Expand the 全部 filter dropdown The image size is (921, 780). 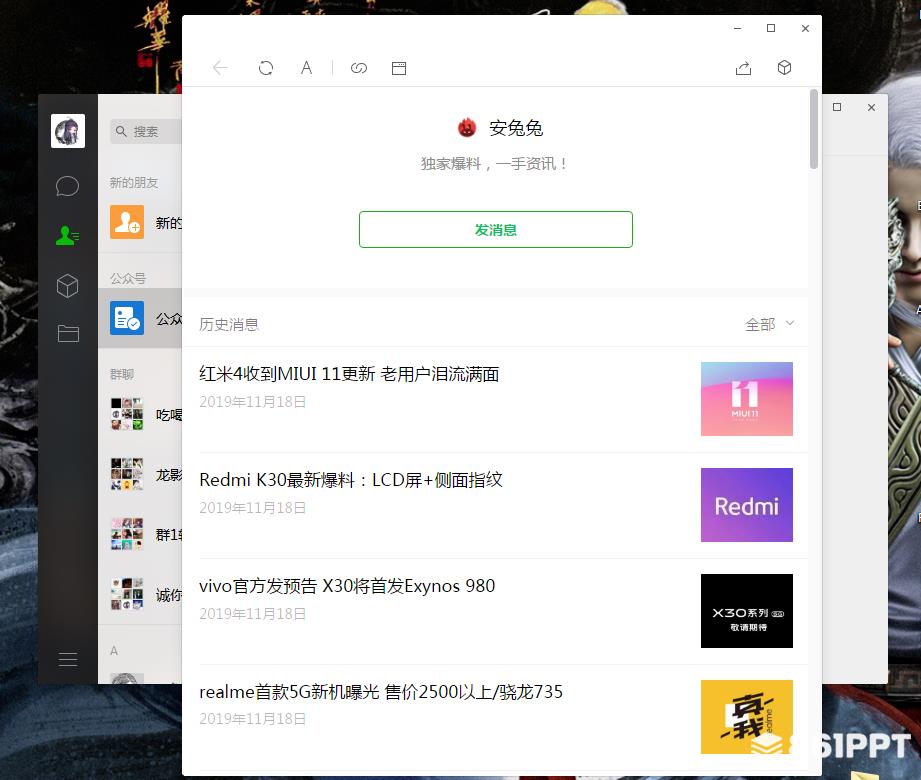point(769,324)
